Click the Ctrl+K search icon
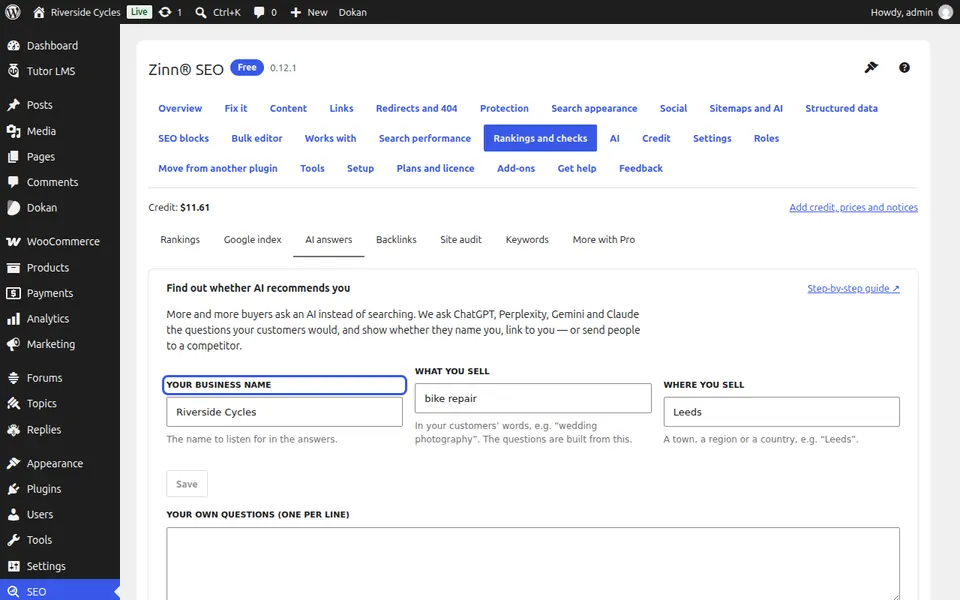This screenshot has width=960, height=600. pos(200,12)
